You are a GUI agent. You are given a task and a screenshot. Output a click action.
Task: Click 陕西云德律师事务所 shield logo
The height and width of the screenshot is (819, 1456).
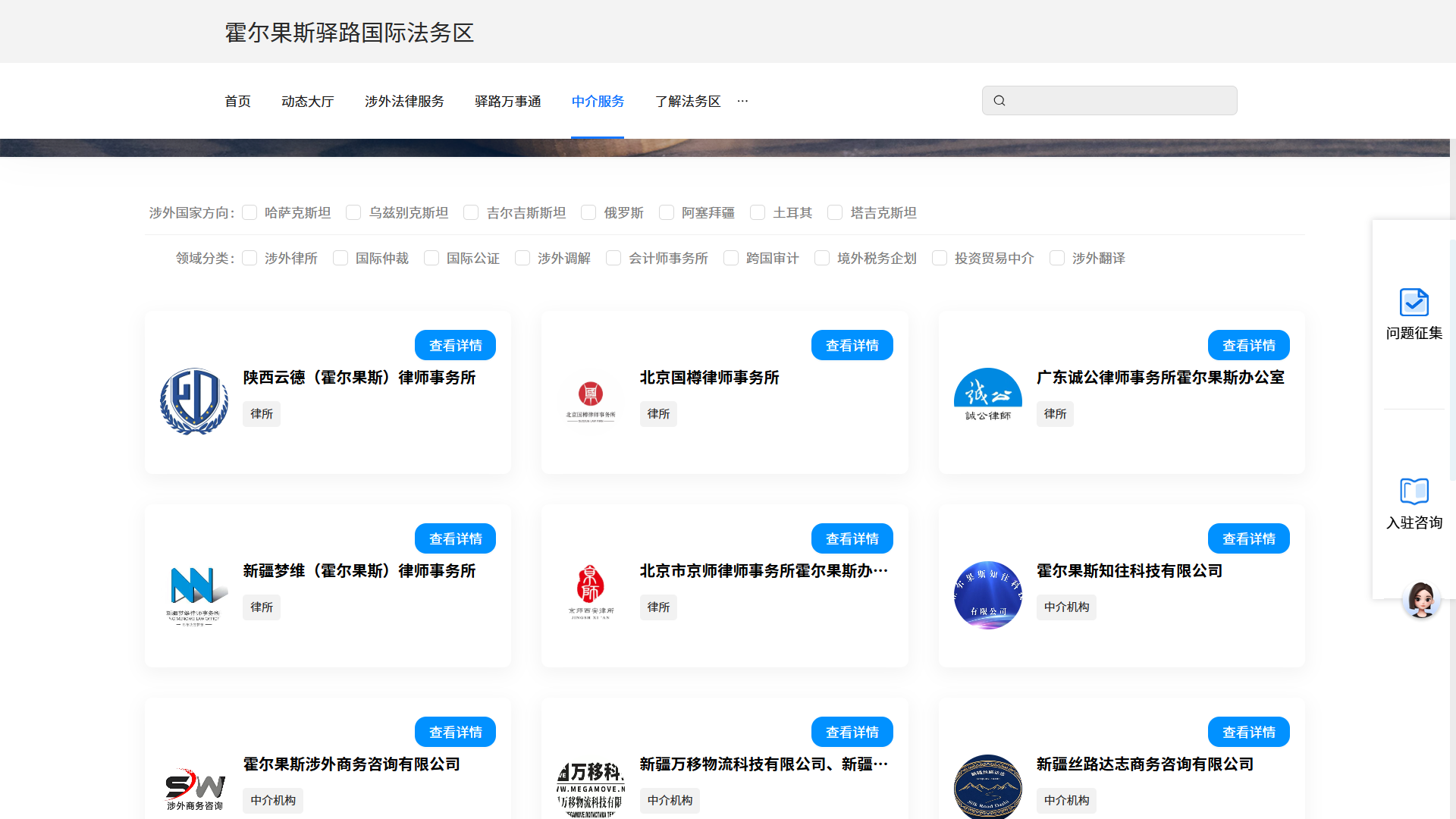(x=194, y=401)
